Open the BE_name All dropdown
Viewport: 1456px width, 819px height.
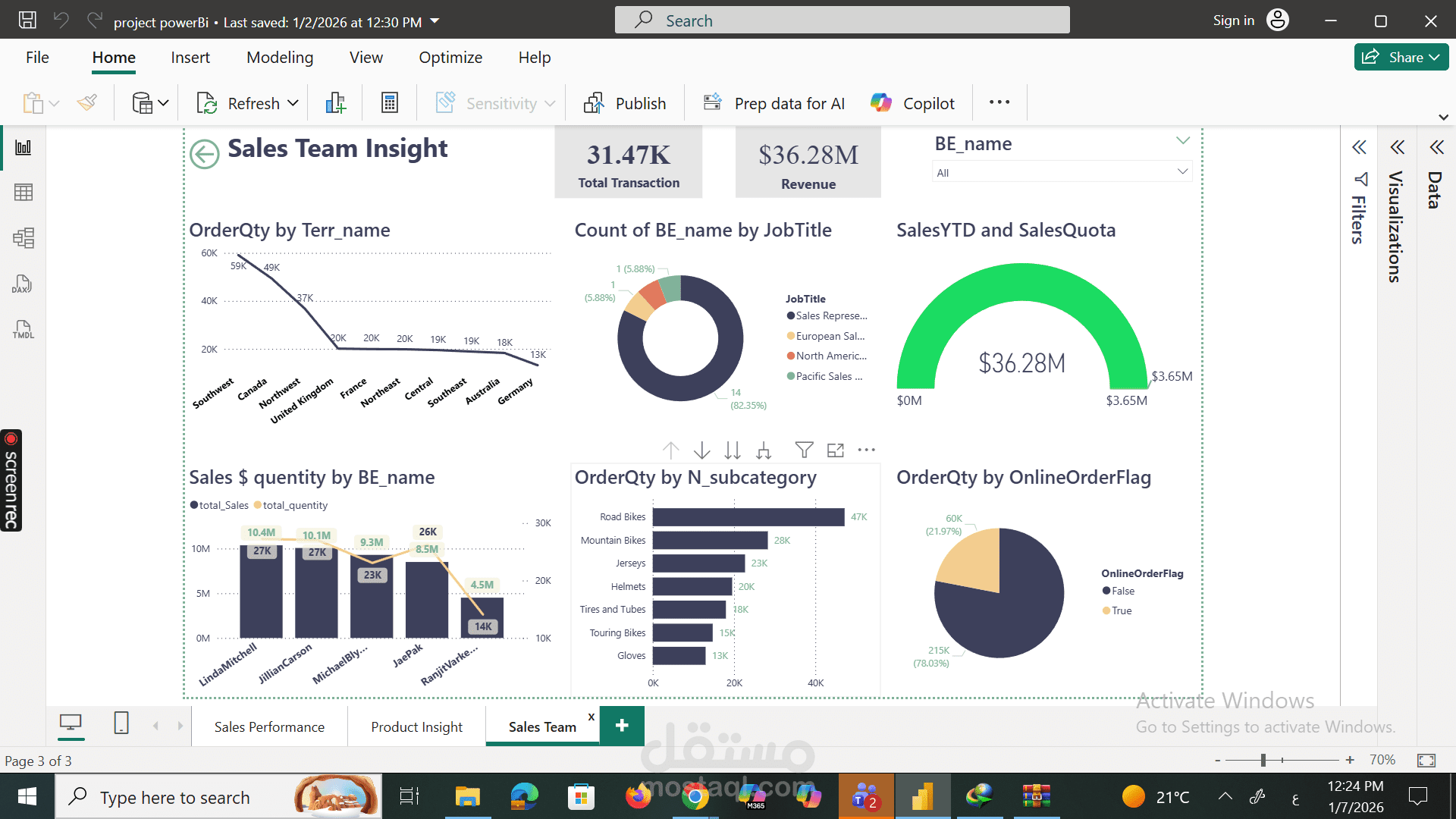1062,172
